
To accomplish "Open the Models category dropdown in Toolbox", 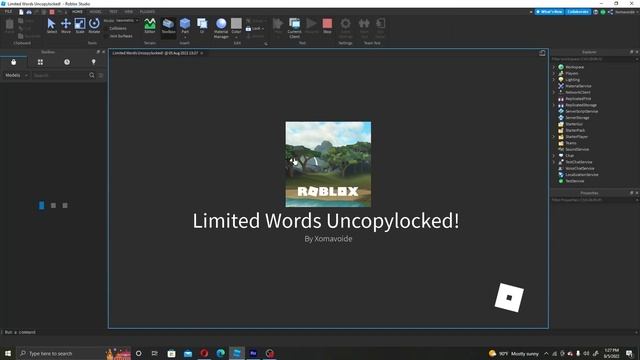I will pyautogui.click(x=16, y=76).
